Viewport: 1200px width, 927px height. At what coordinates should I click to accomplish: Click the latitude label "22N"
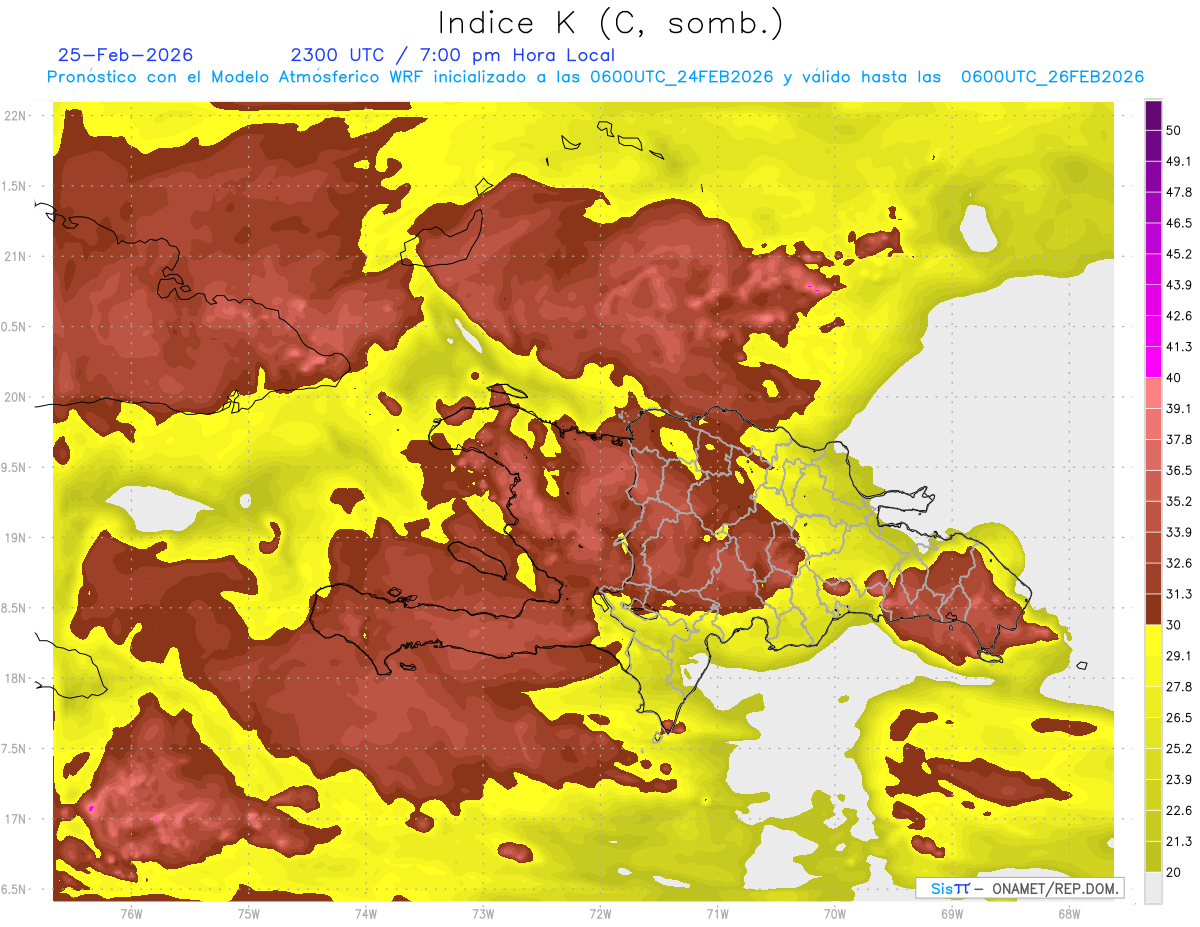tap(14, 115)
